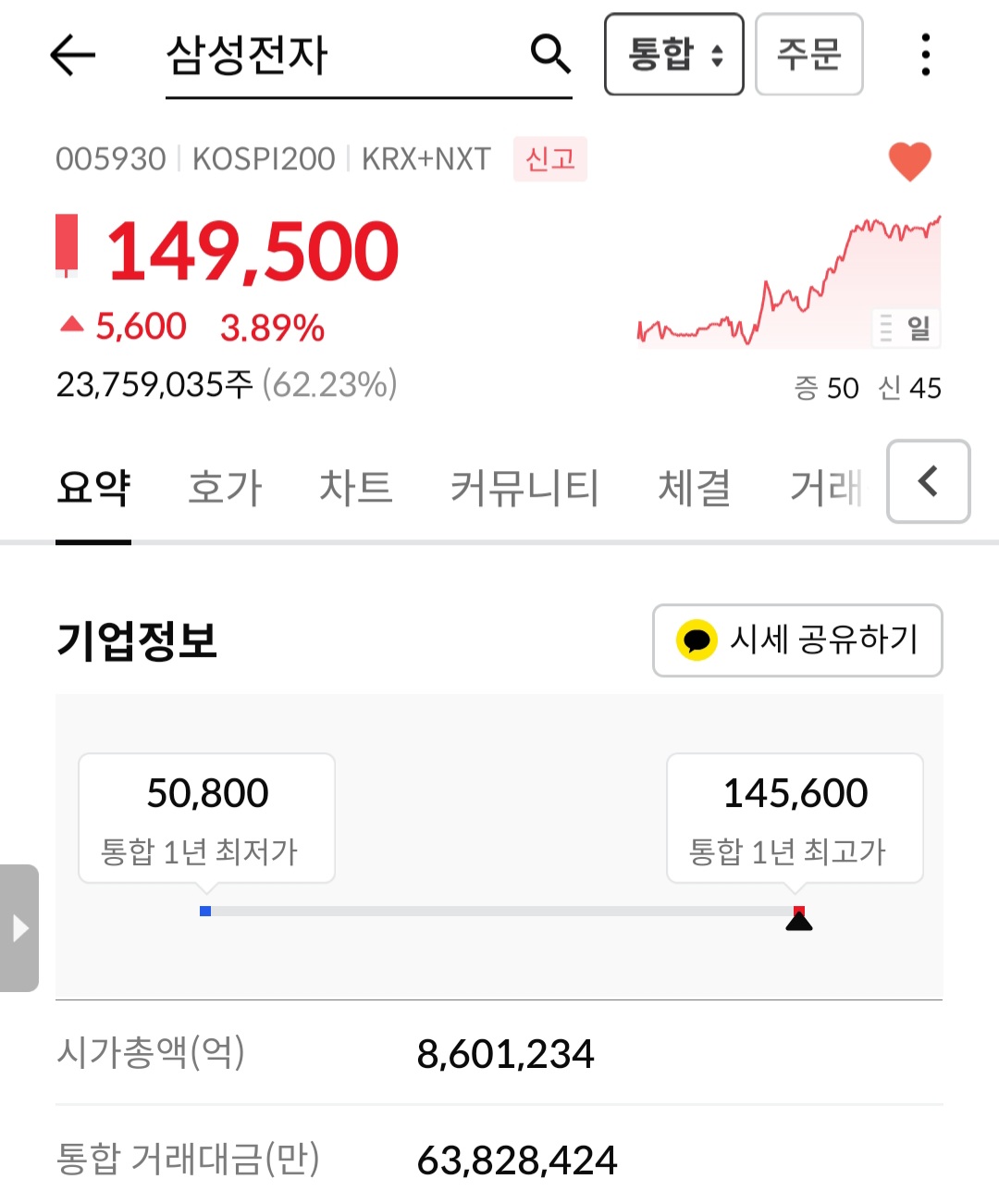Tap the KakaoTalk speech bubble icon
The height and width of the screenshot is (1204, 999).
(697, 640)
